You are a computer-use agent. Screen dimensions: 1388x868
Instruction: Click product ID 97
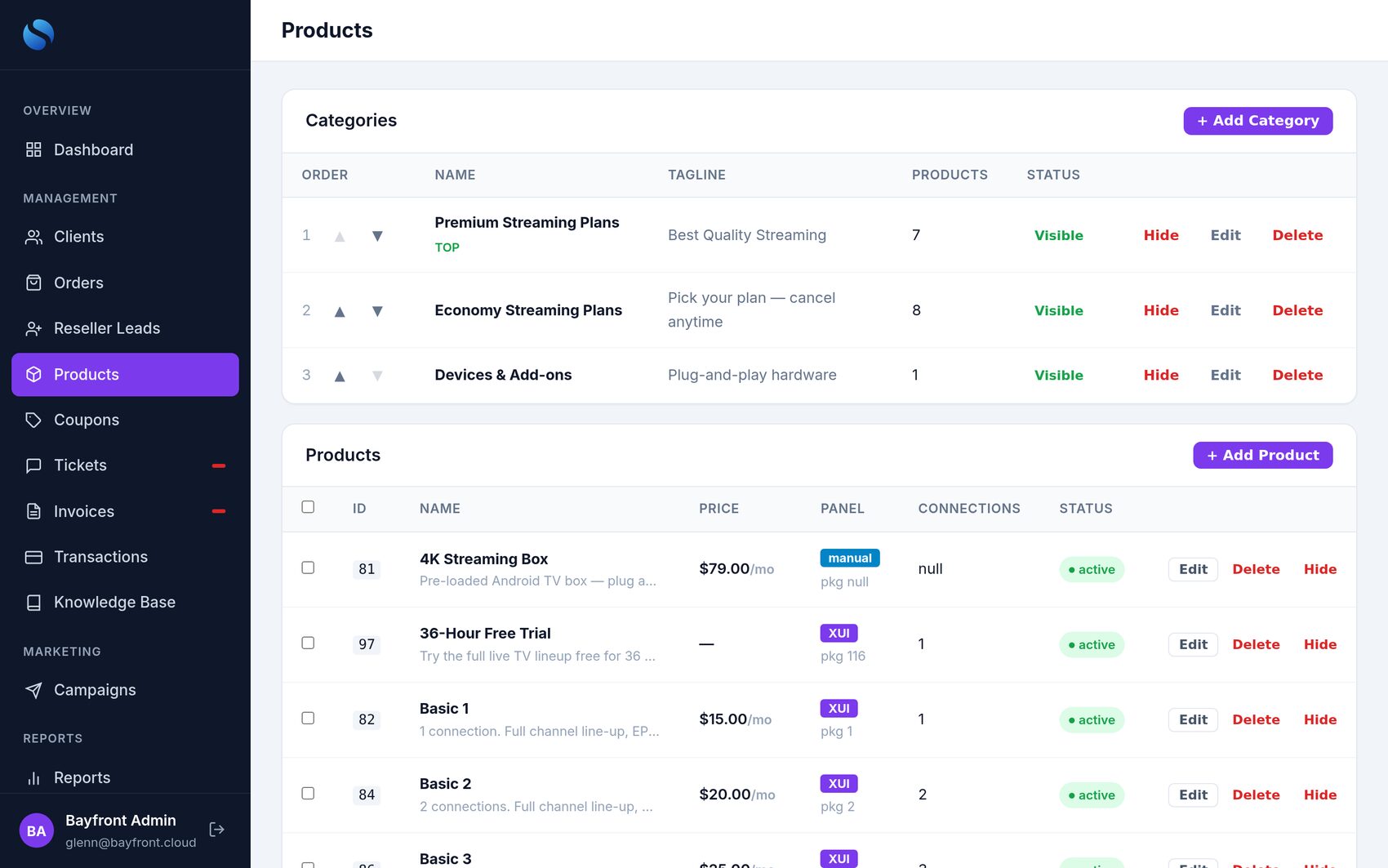point(367,644)
